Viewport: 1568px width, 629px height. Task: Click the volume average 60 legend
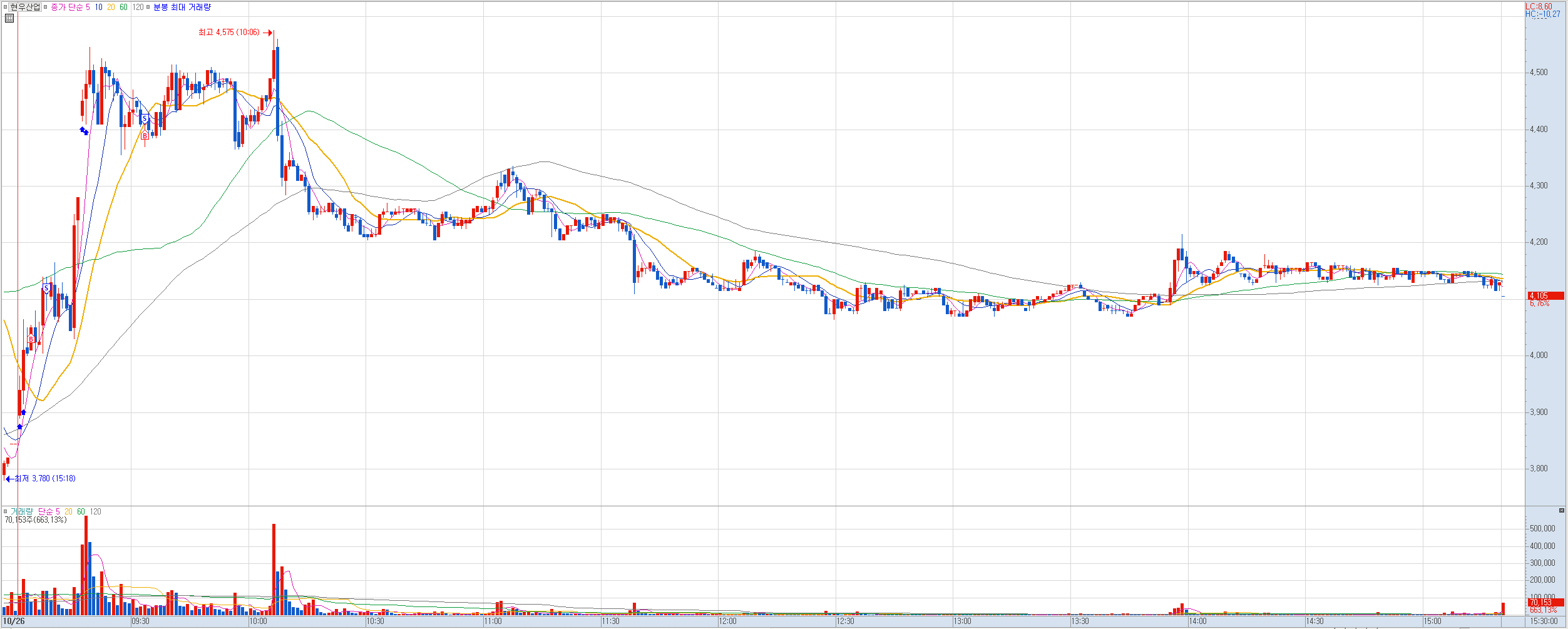tap(81, 511)
